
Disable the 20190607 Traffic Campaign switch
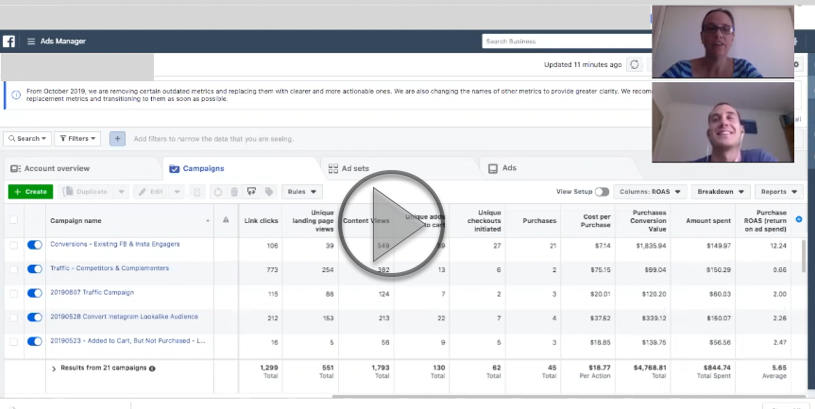[36, 293]
